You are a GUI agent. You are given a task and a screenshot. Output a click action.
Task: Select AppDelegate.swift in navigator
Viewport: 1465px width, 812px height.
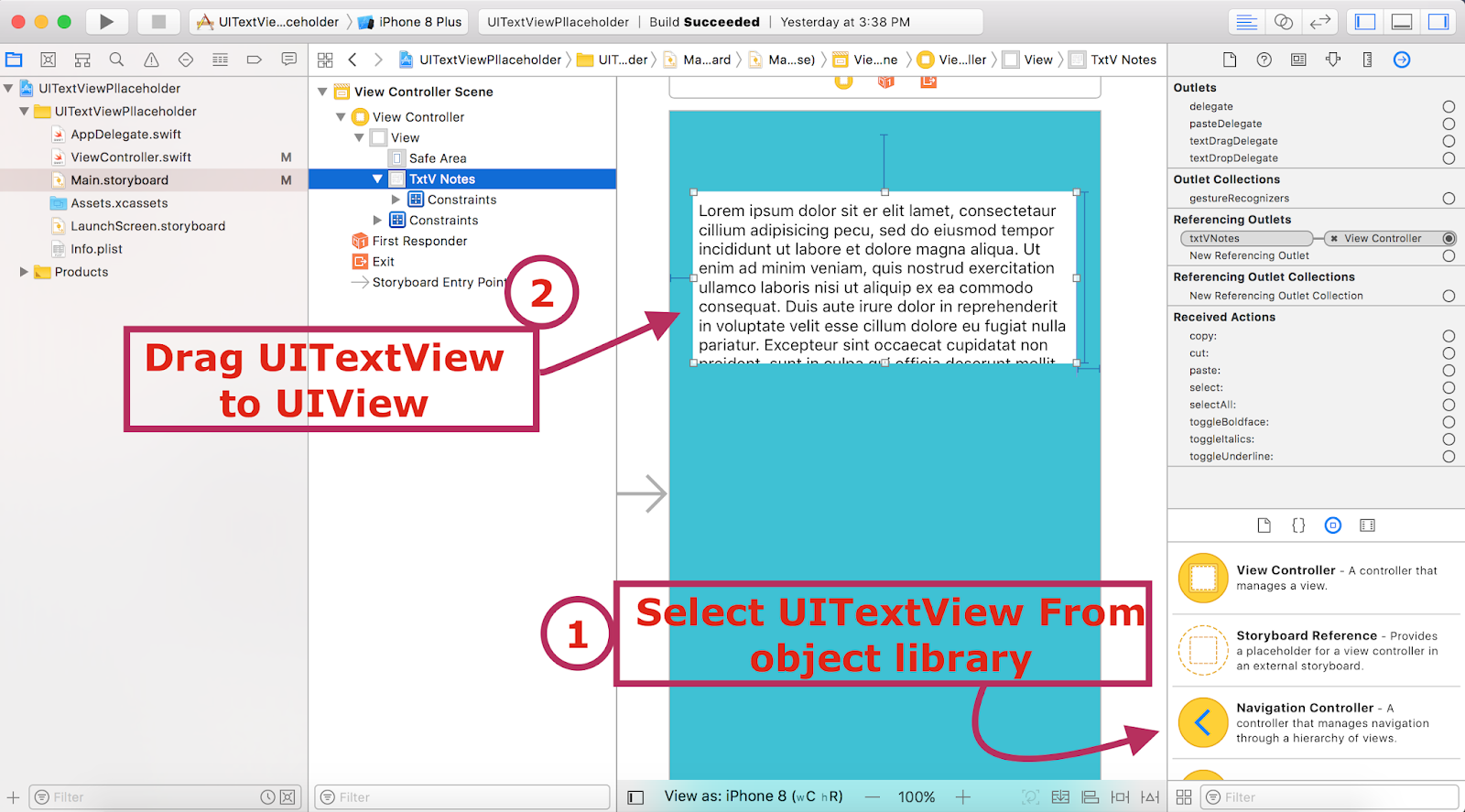coord(126,135)
